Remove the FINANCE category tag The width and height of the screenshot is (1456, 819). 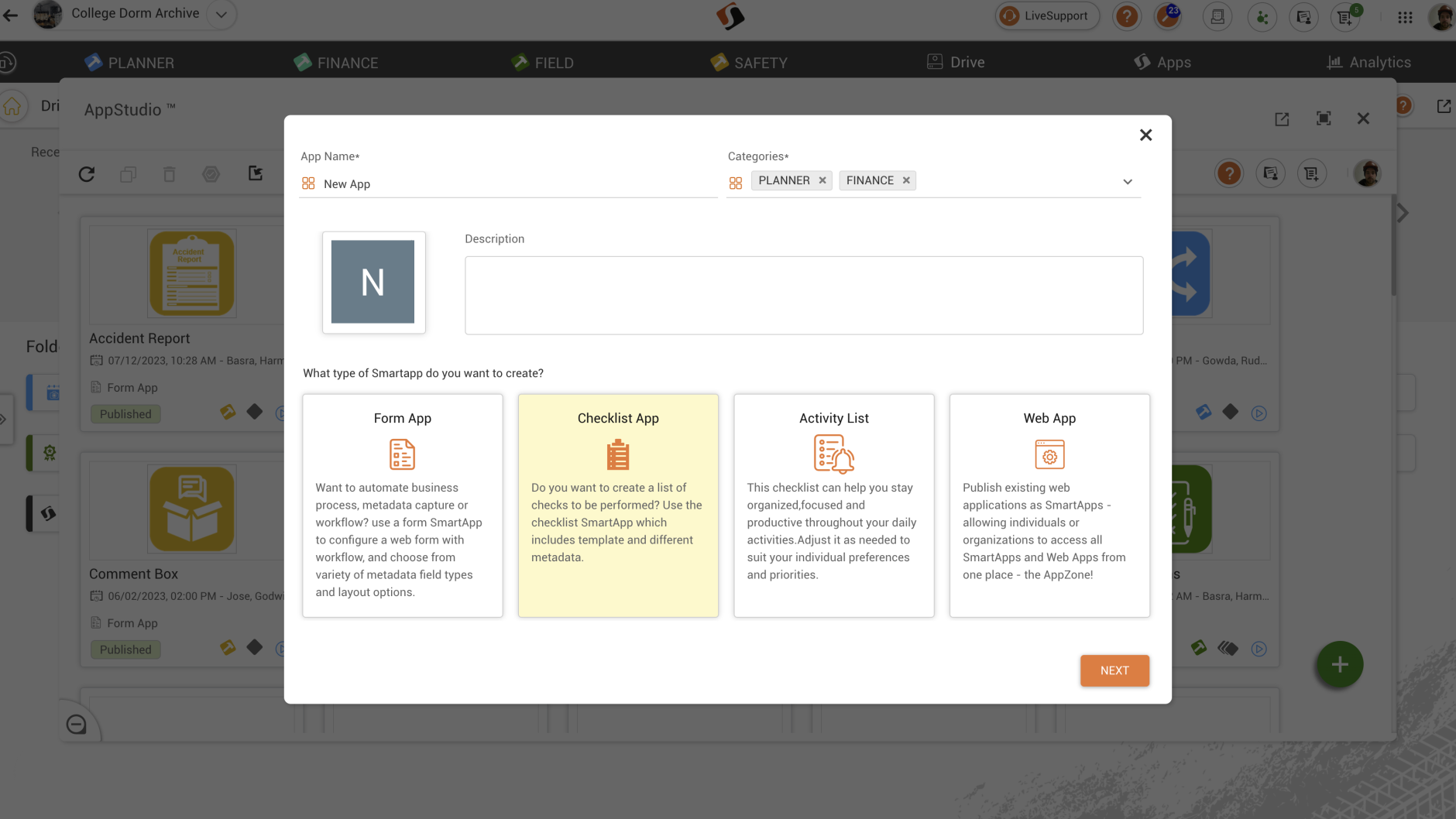click(x=906, y=180)
